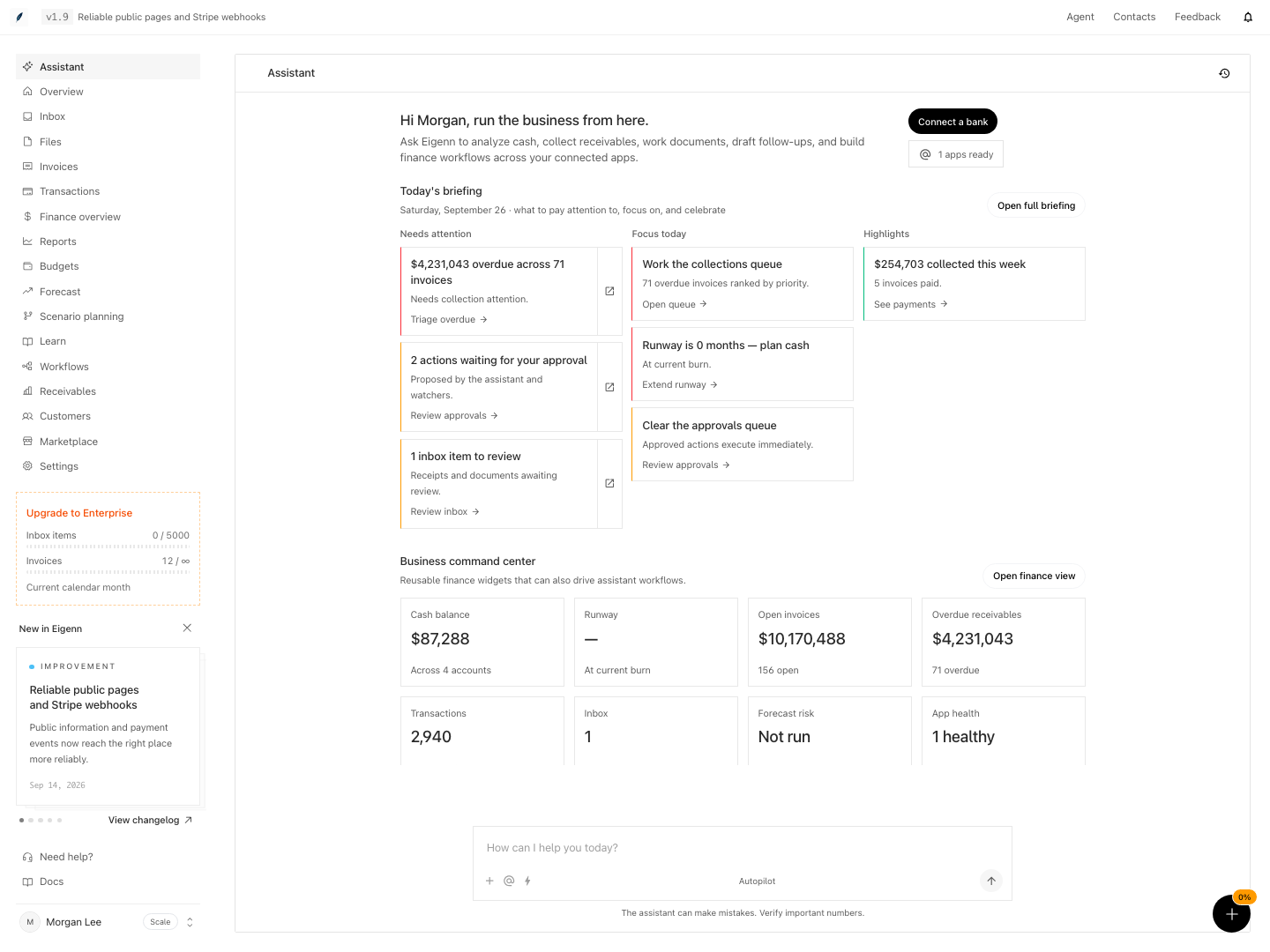Open assistant history clock icon
Image resolution: width=1270 pixels, height=952 pixels.
(1224, 73)
